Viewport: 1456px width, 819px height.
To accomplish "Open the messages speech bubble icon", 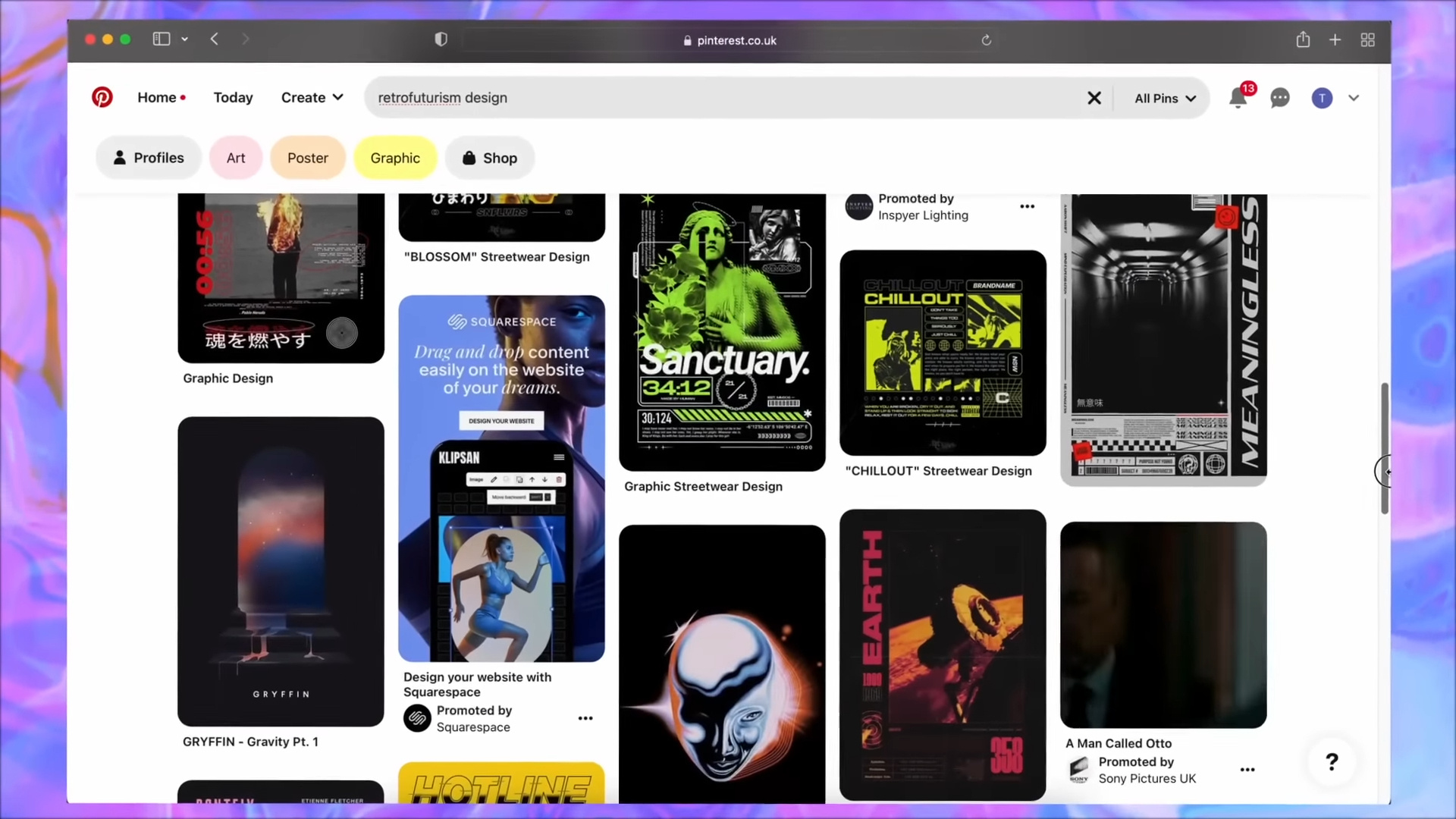I will (1280, 99).
